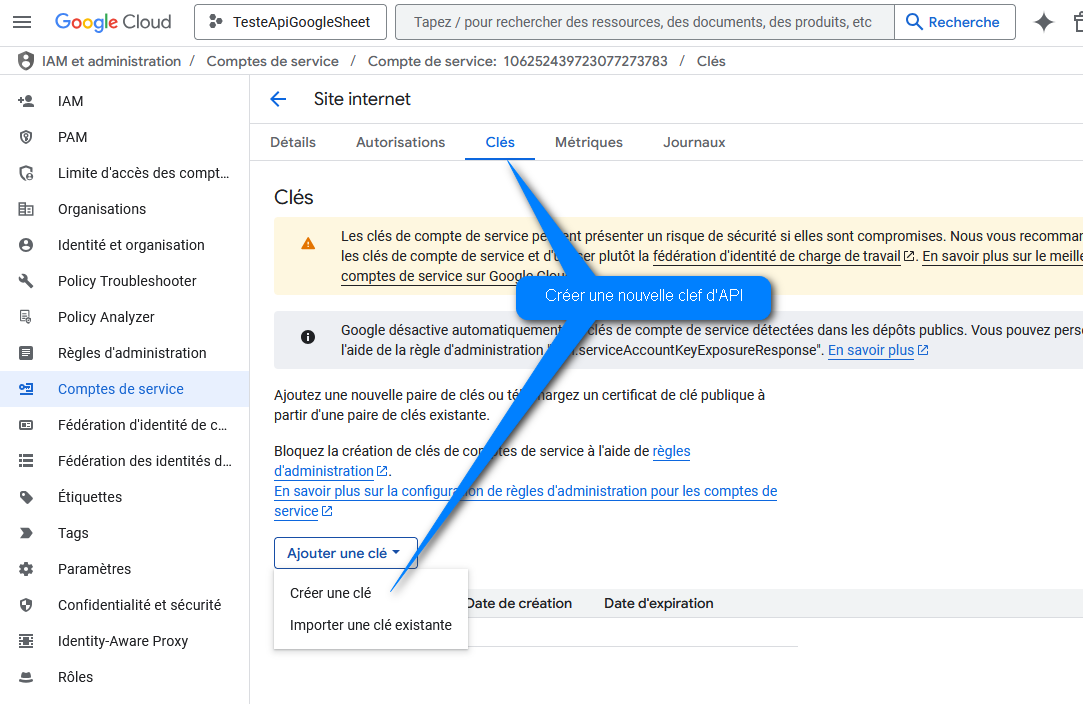Open Confidentialité et sécurité in the sidebar
Viewport: 1083px width, 704px height.
point(124,605)
